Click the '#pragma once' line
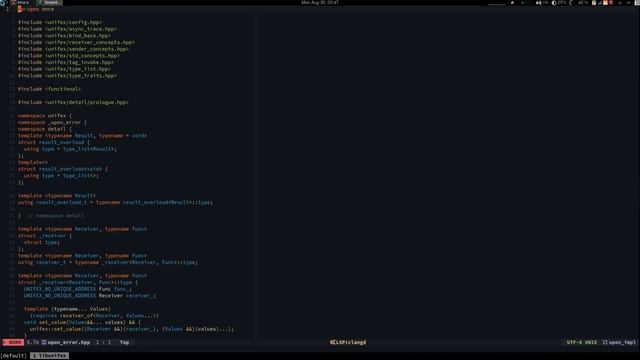The image size is (640, 360). point(36,9)
